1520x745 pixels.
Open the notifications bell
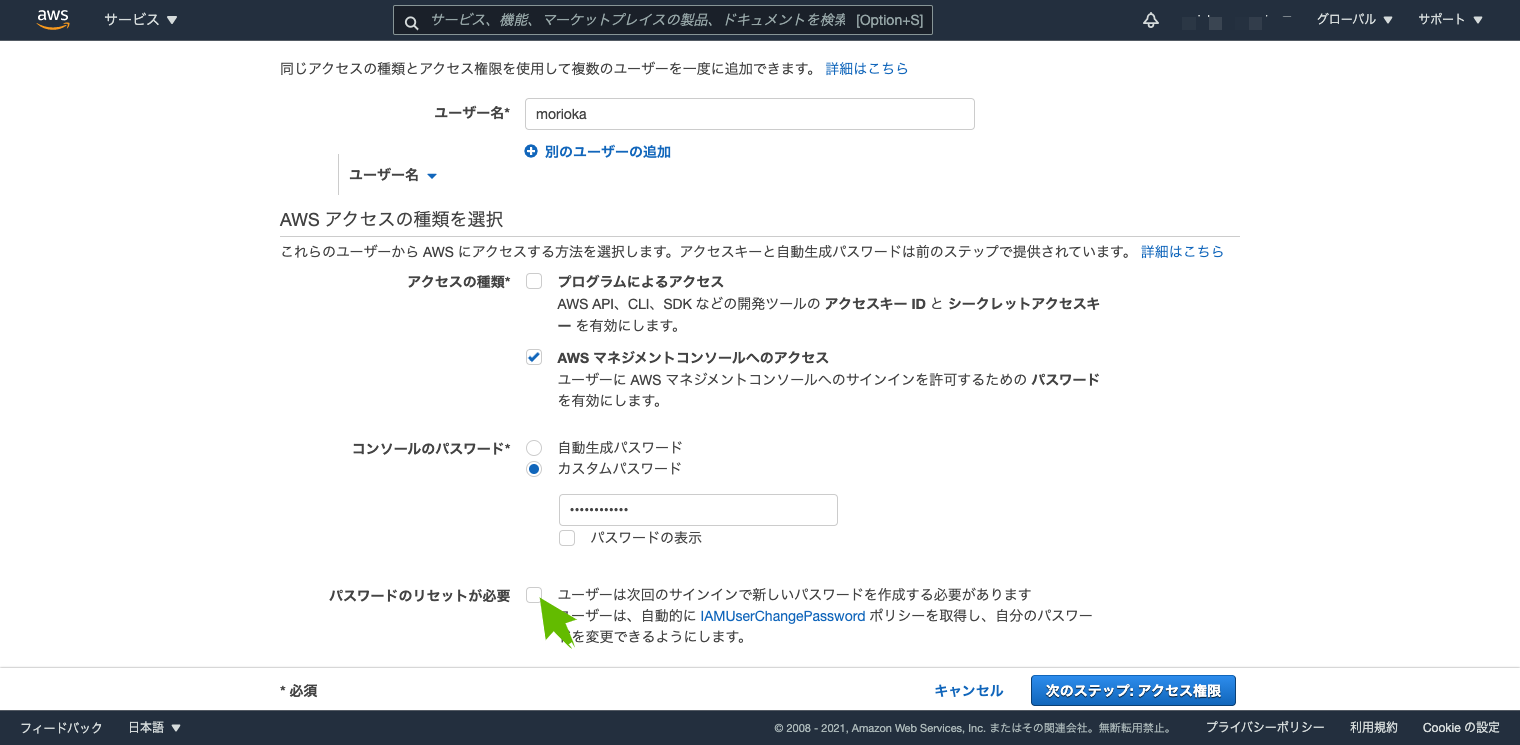pyautogui.click(x=1151, y=20)
